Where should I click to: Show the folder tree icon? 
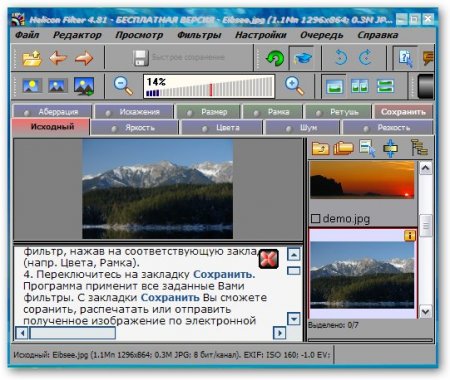[419, 148]
